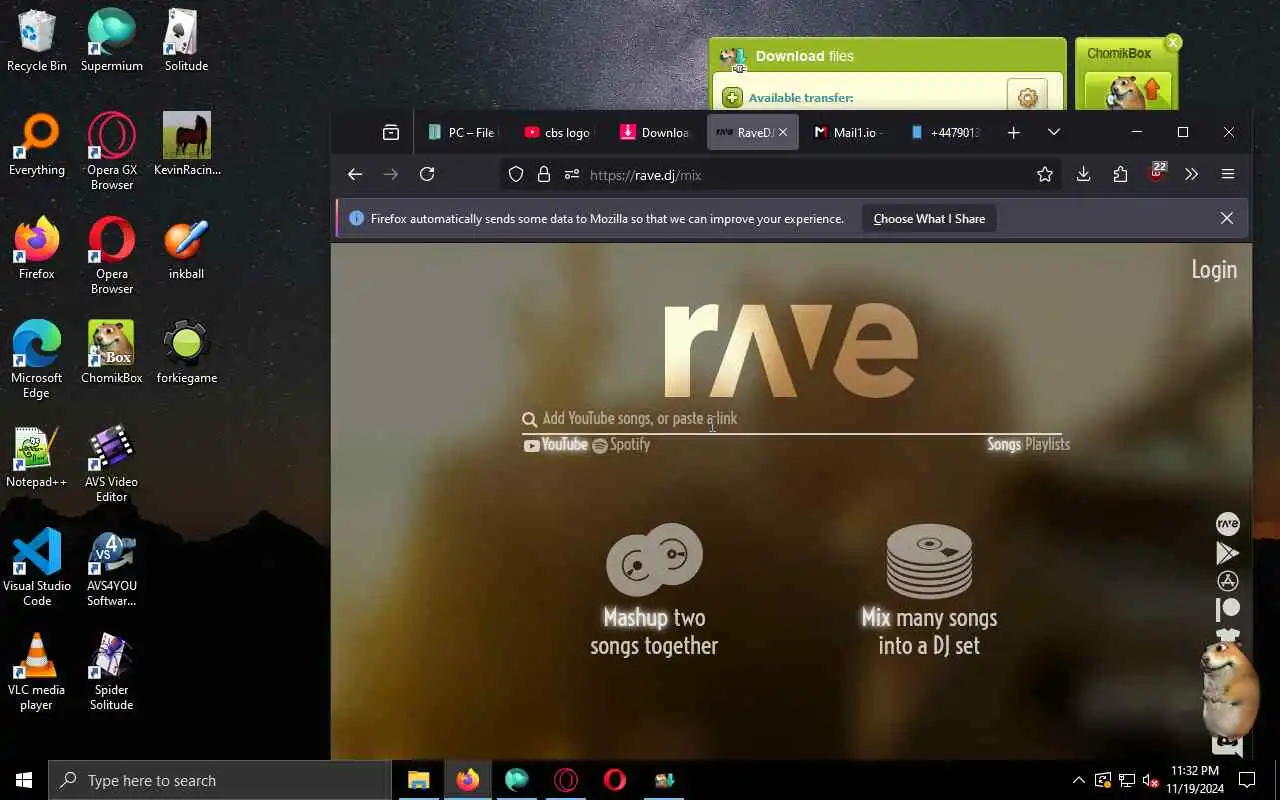
Task: Select the Spotify source option
Action: click(x=621, y=445)
